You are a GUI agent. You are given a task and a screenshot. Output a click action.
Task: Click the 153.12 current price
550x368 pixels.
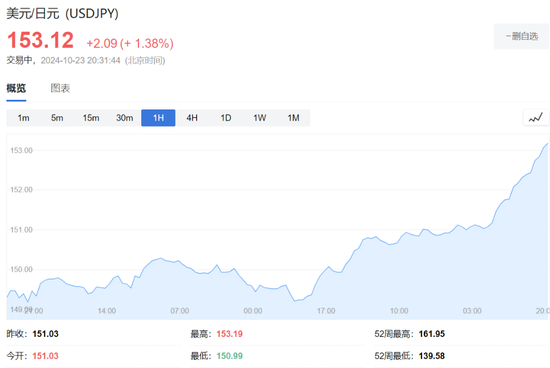40,40
